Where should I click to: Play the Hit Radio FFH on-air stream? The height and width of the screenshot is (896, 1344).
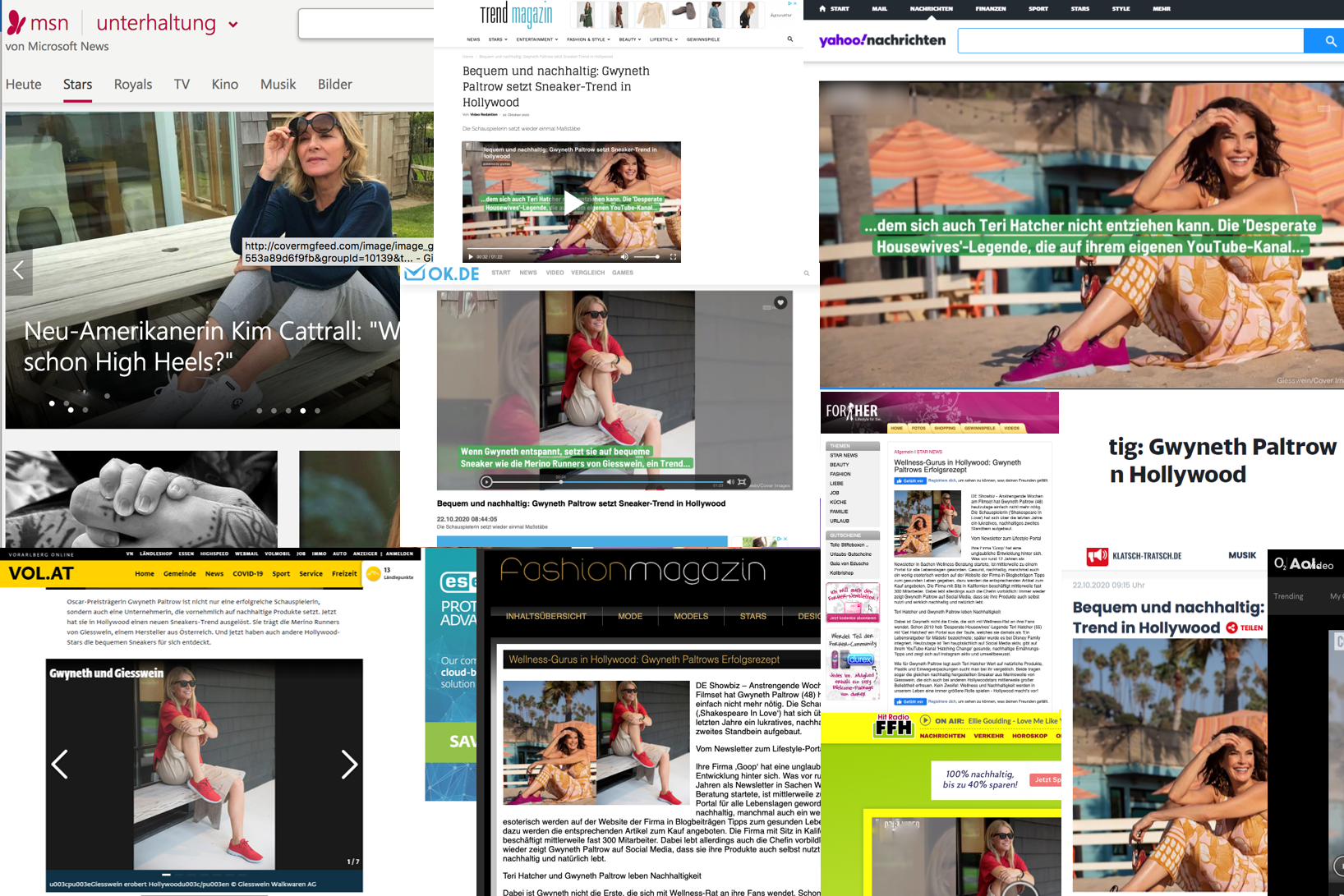925,720
